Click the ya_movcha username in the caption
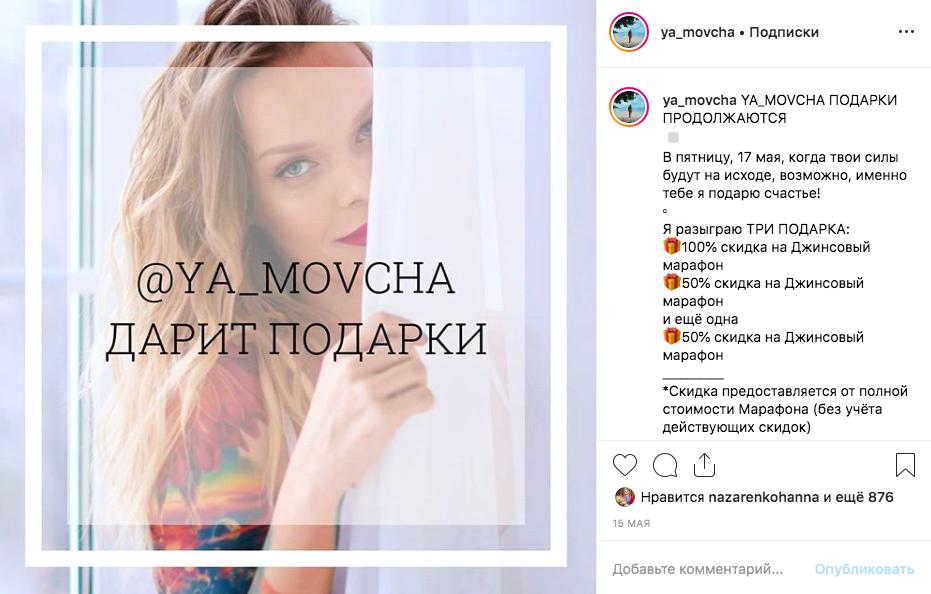The image size is (931, 594). 699,100
